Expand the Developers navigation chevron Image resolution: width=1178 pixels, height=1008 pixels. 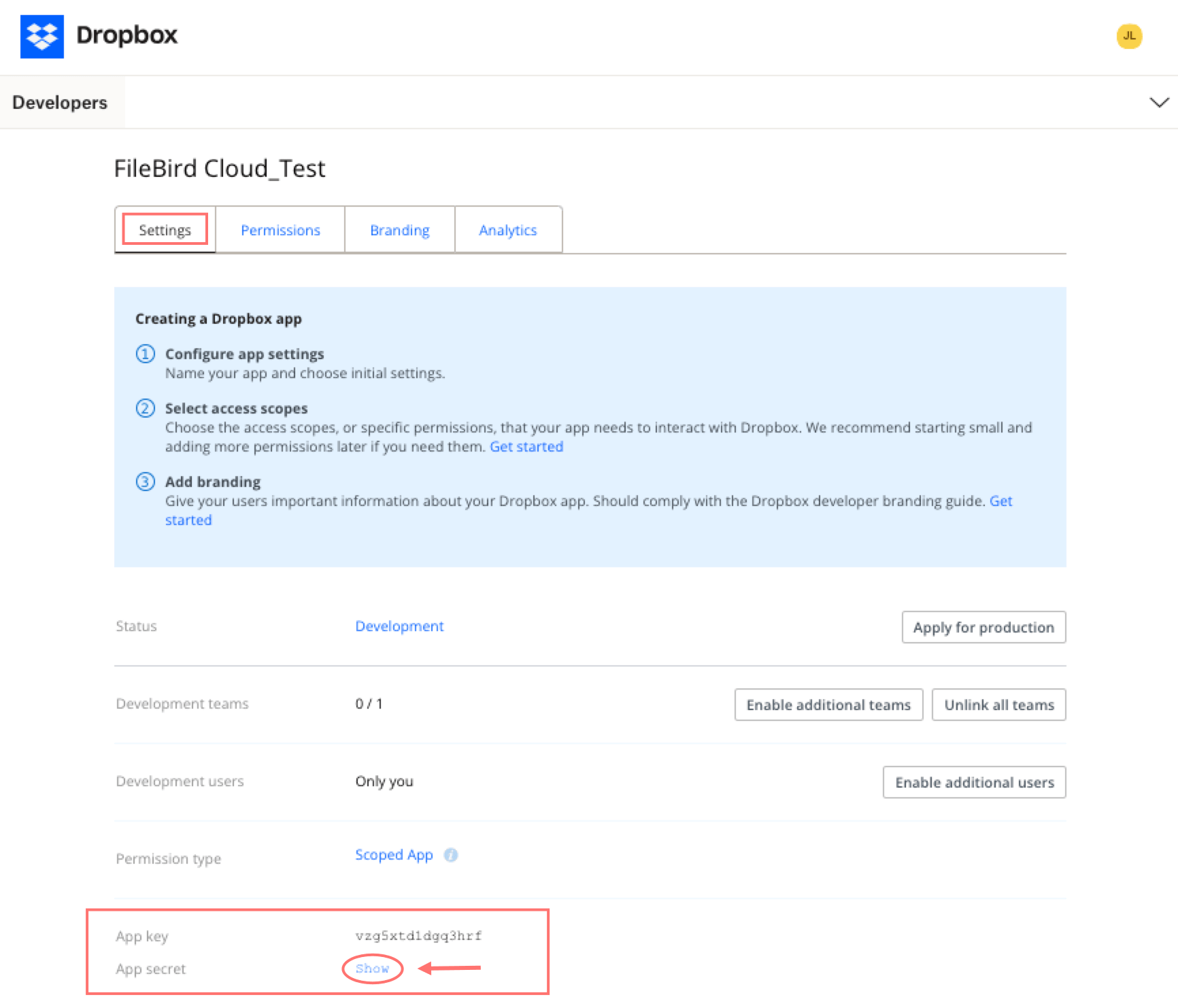click(1159, 103)
